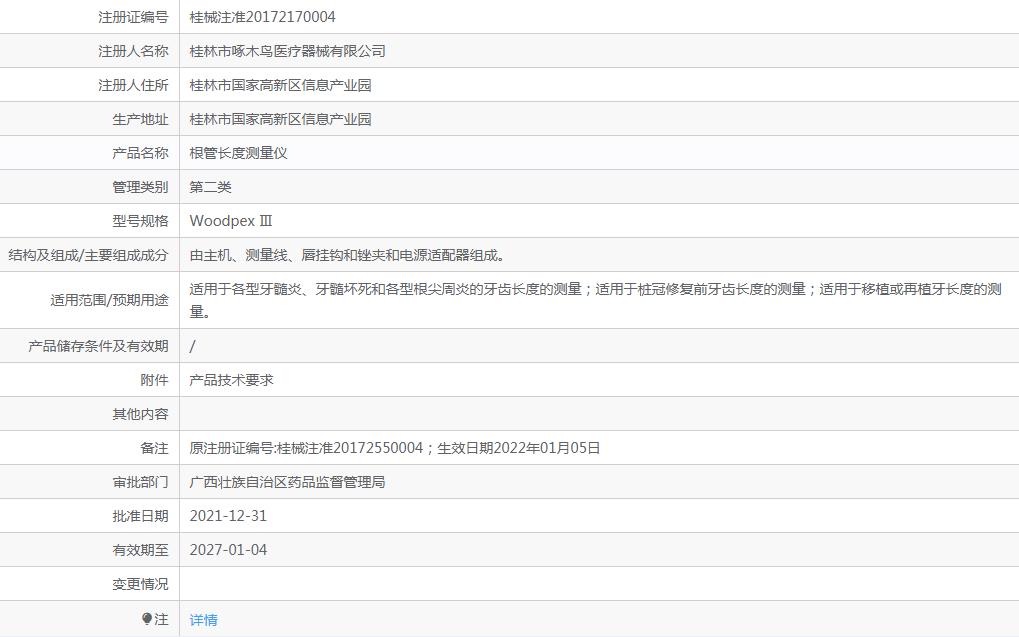Select model specification Woodpex III
The width and height of the screenshot is (1019, 637).
230,221
